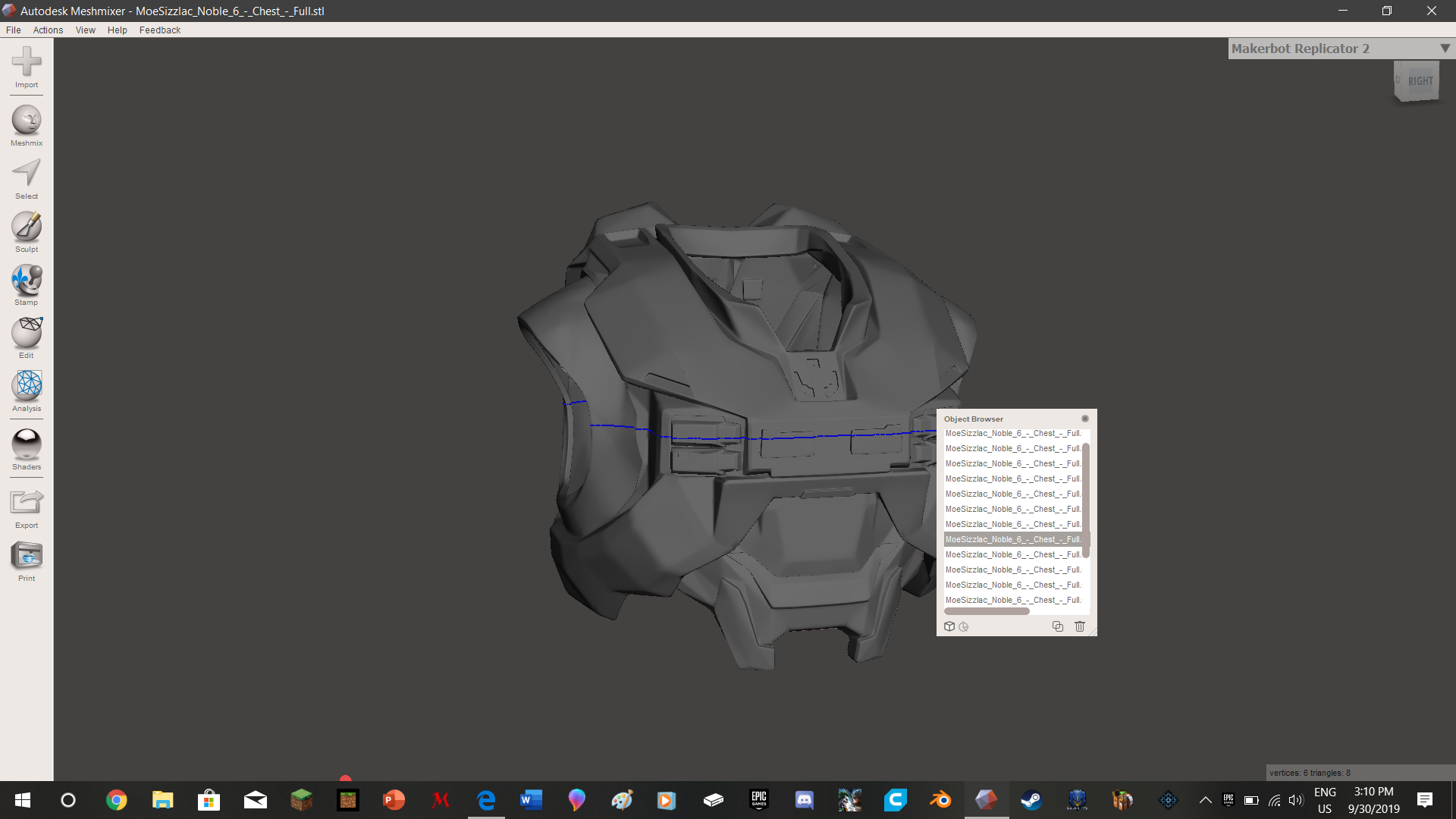Open the Stamp tool

(27, 281)
